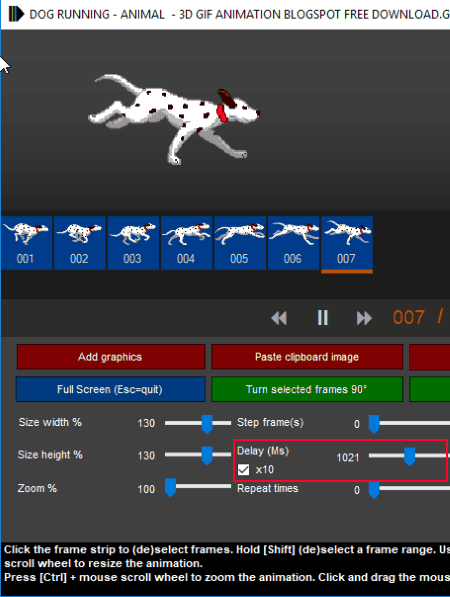Click the Size height value 130

[x=146, y=455]
